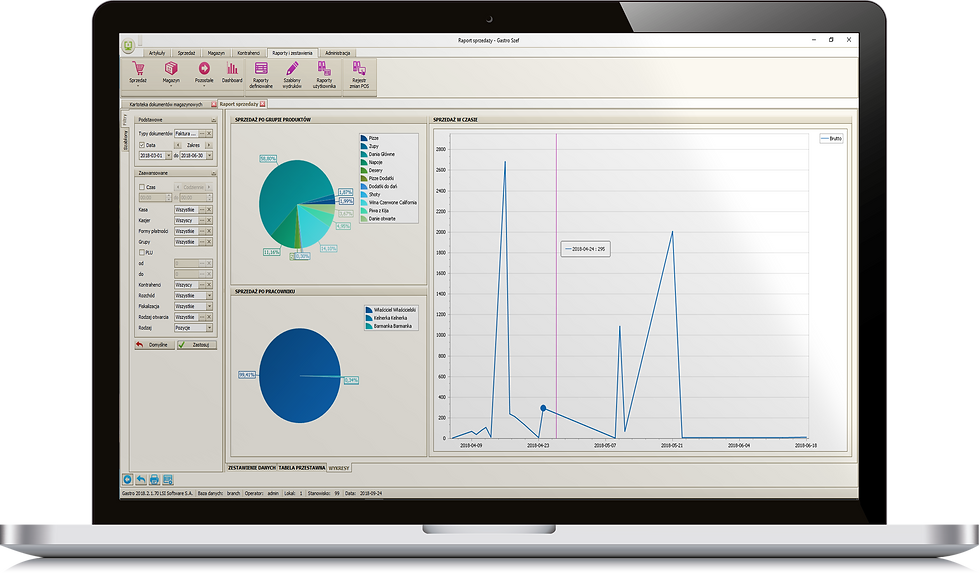This screenshot has width=980, height=573.
Task: Click the Dania Główne legend color swatch
Action: (x=364, y=154)
